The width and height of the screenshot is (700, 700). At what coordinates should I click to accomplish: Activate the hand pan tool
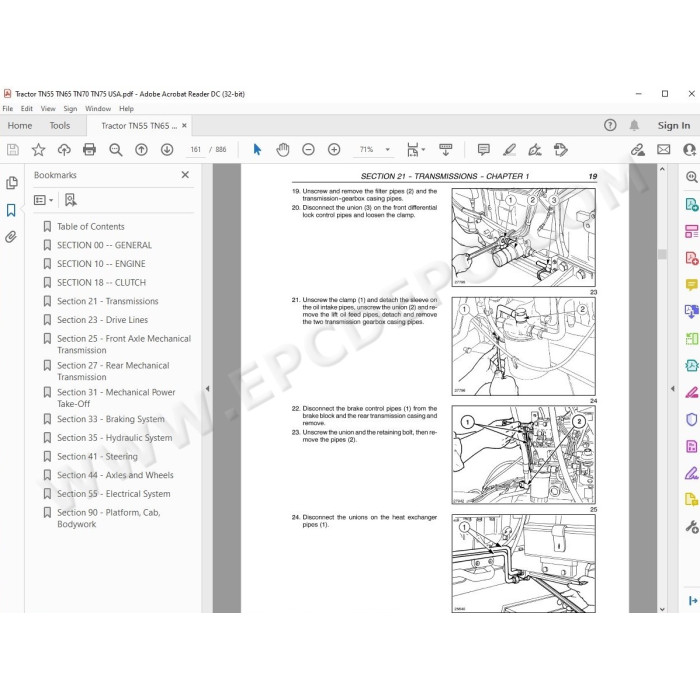point(283,150)
